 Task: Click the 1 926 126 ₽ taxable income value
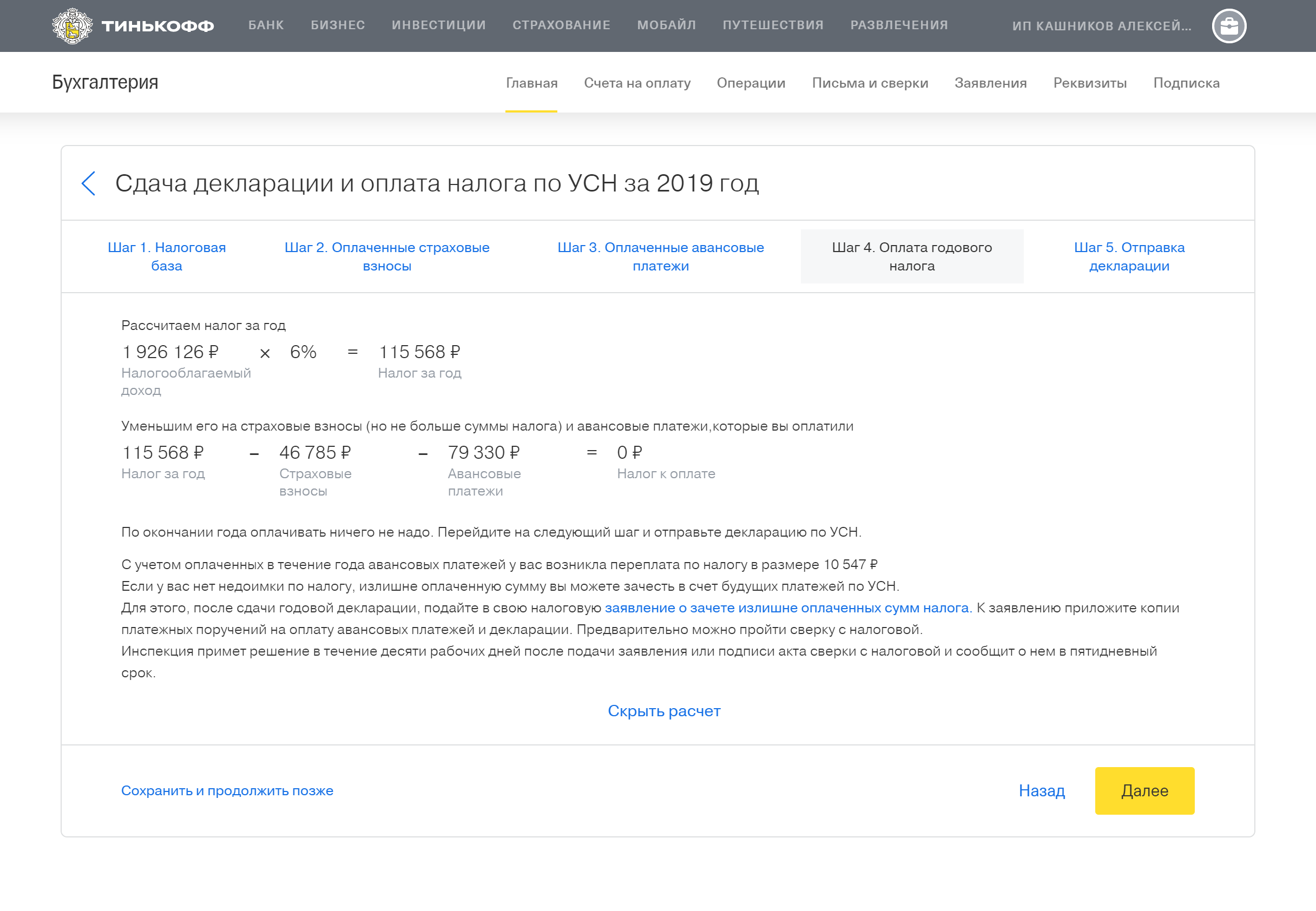[170, 352]
